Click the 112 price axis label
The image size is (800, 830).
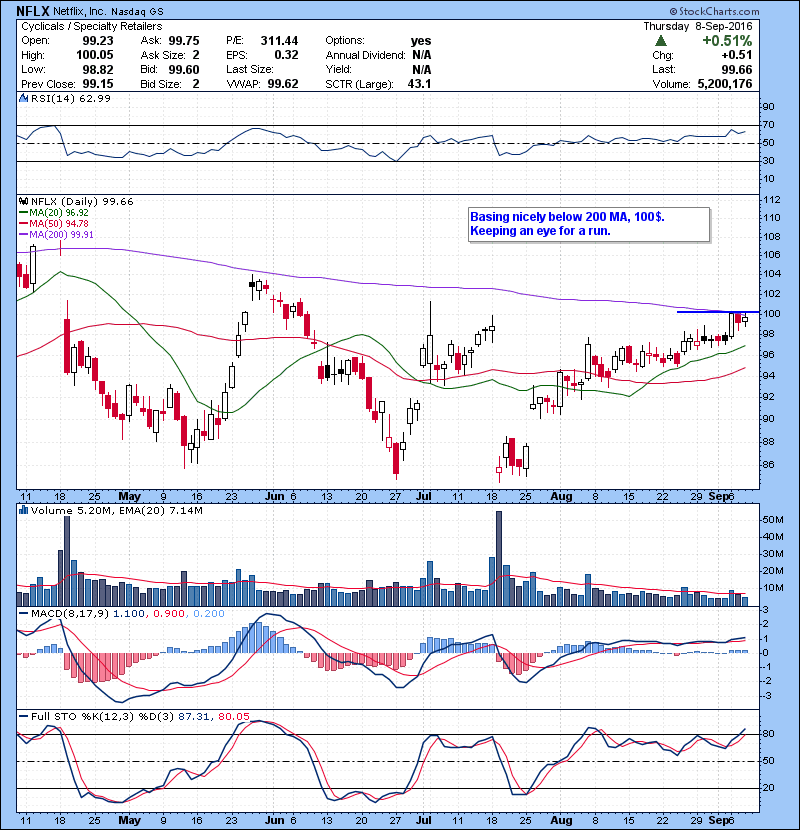(x=772, y=200)
